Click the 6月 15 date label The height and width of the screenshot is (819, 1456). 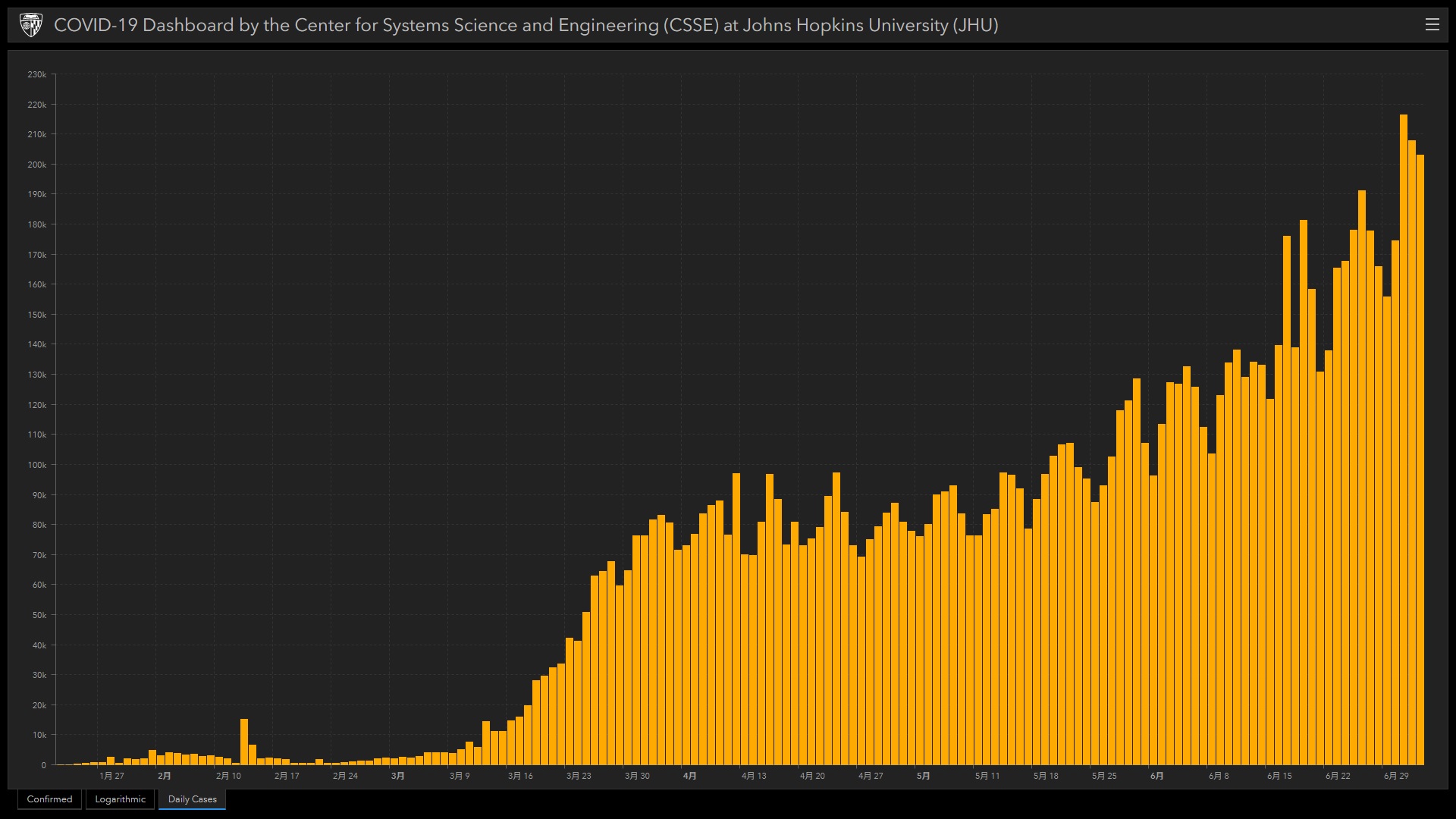pos(1279,776)
